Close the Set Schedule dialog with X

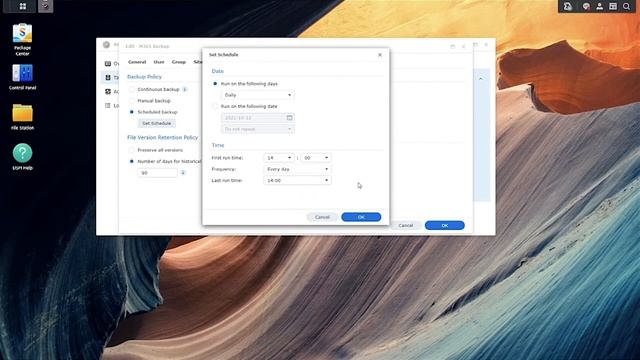[x=380, y=55]
